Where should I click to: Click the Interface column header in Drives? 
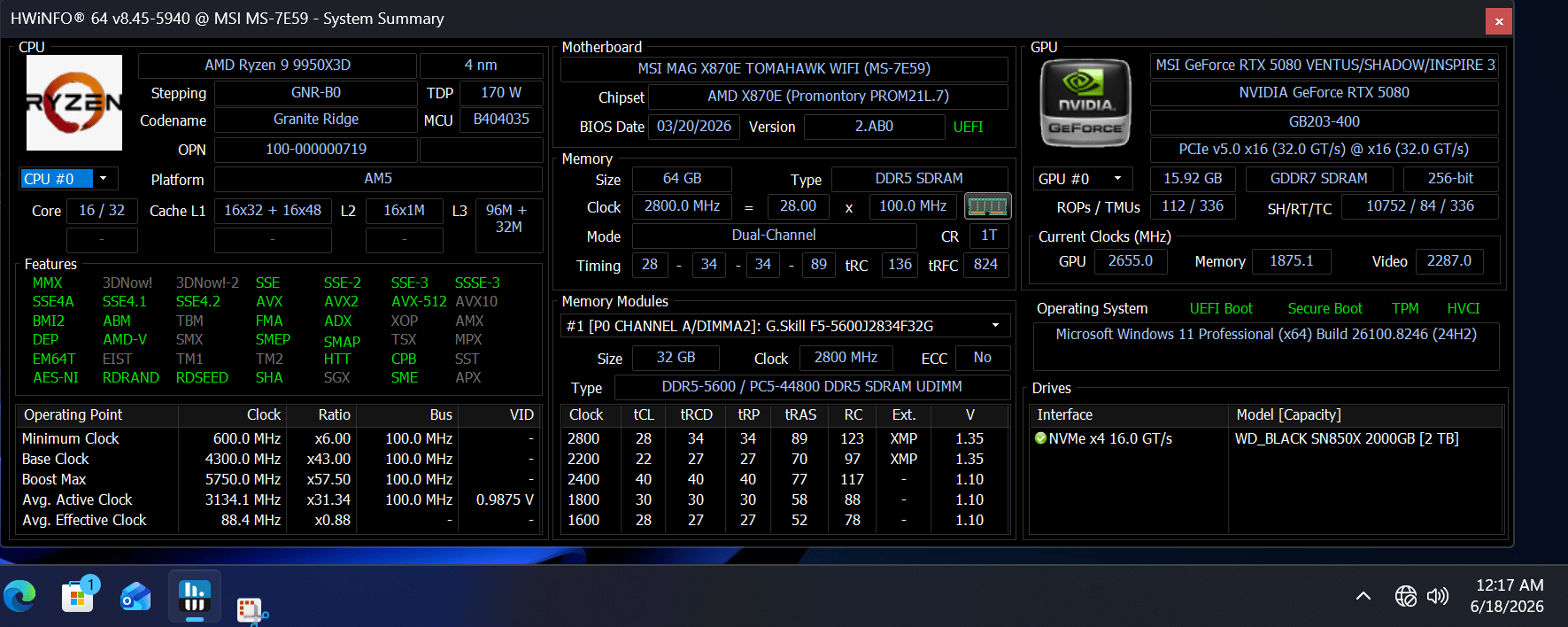point(1128,415)
